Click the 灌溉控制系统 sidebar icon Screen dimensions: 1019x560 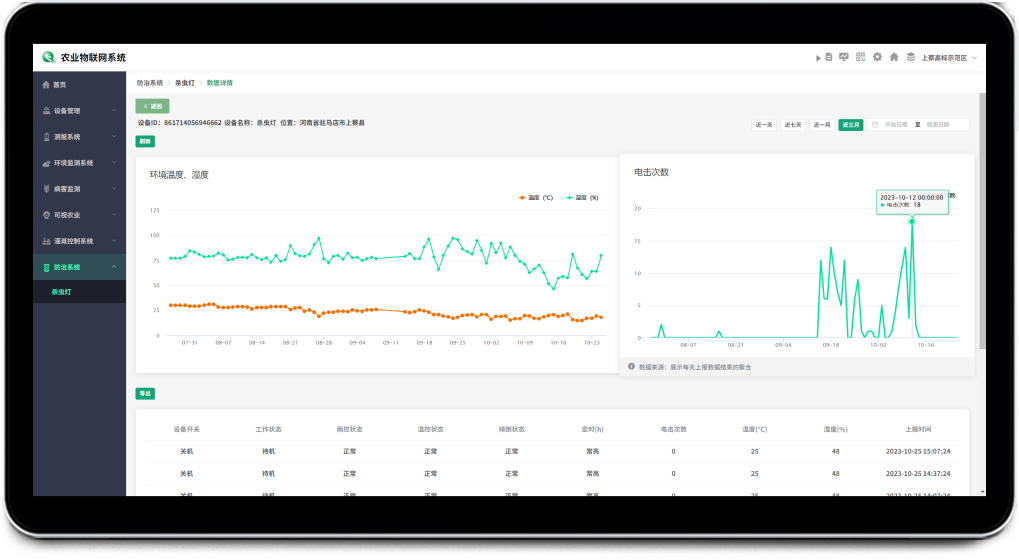tap(46, 241)
